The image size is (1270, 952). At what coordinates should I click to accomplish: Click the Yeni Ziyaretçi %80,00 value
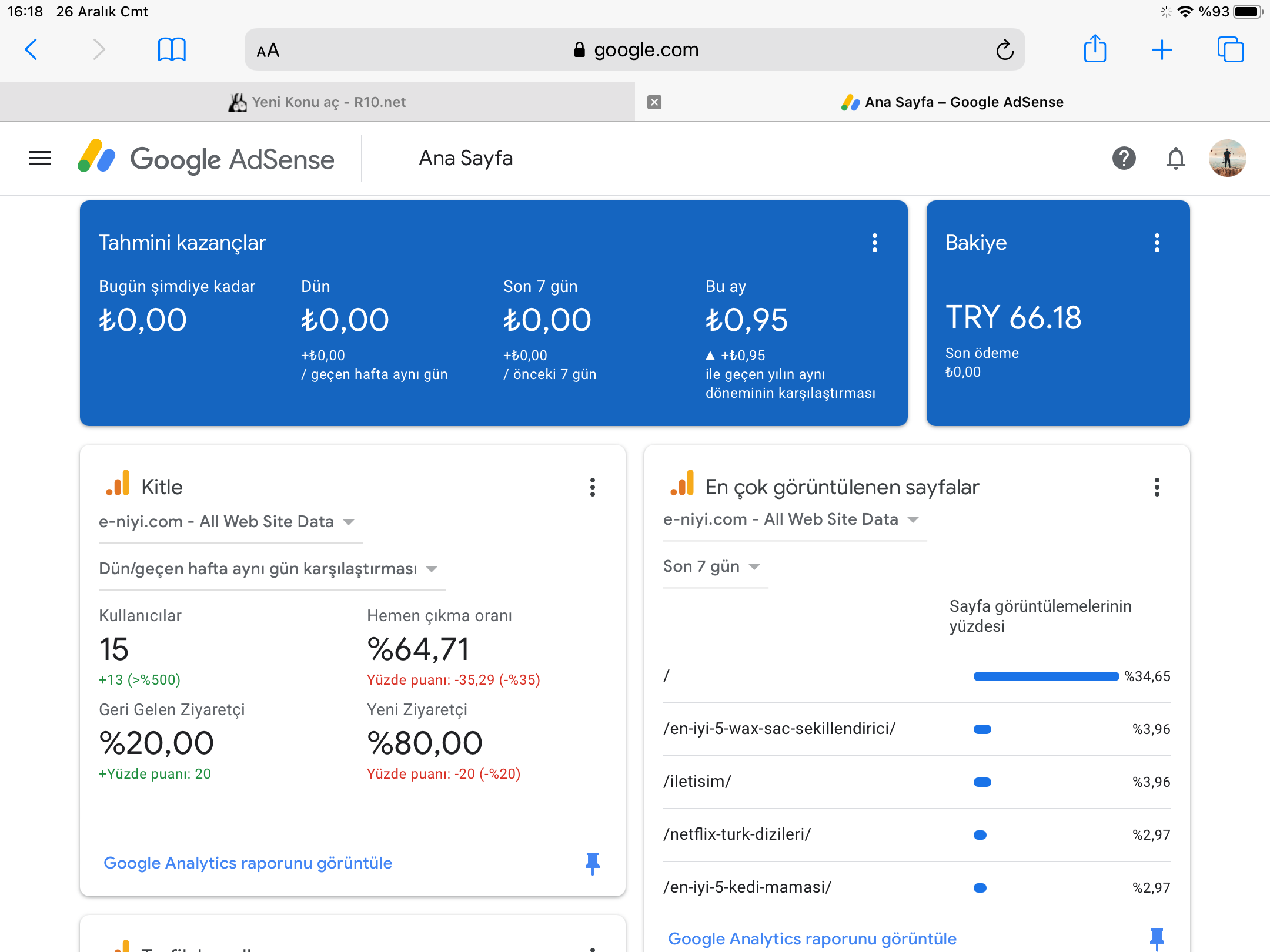point(425,743)
